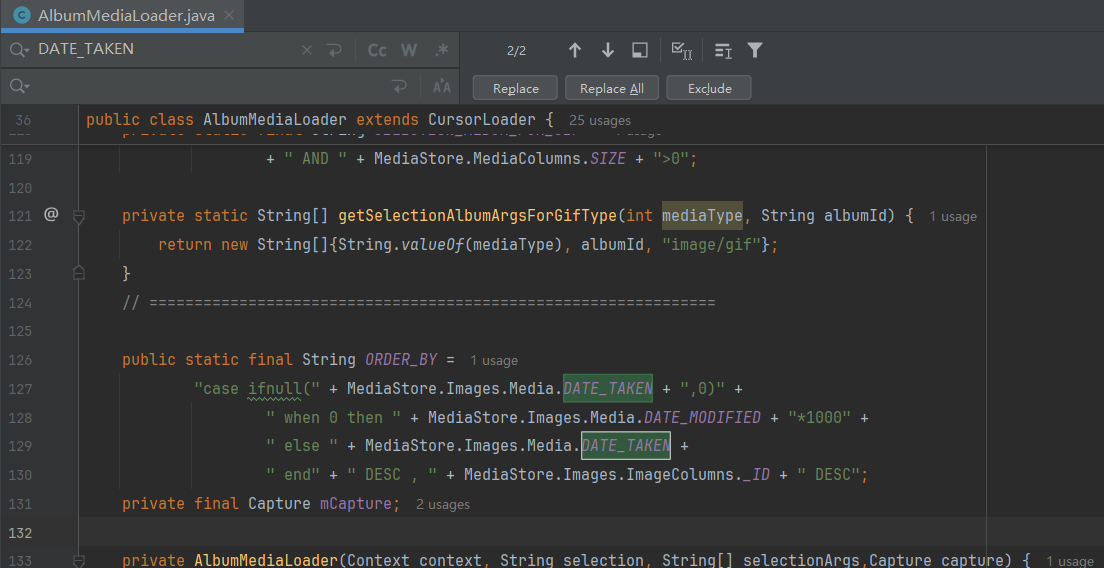
Task: Click the highlighted DATE_TAKEN on line 127
Action: pos(608,389)
